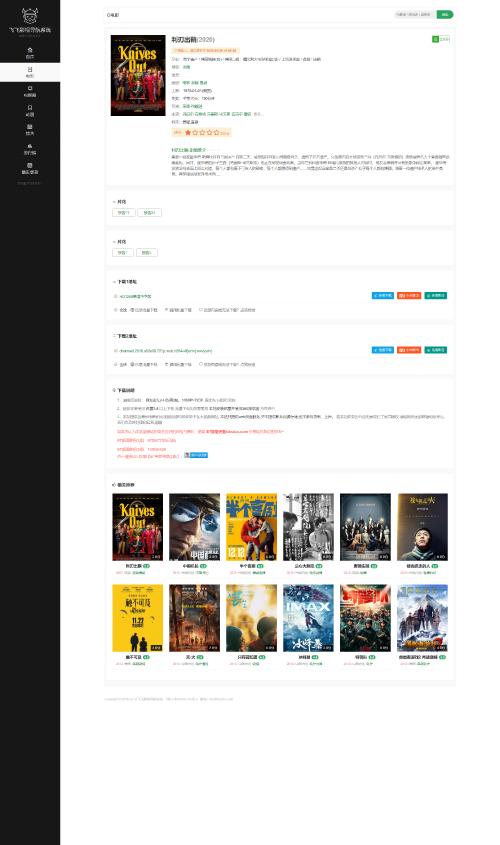Screen dimensions: 500x845
Task: Open the home page sidebar icon
Action: pos(30,50)
